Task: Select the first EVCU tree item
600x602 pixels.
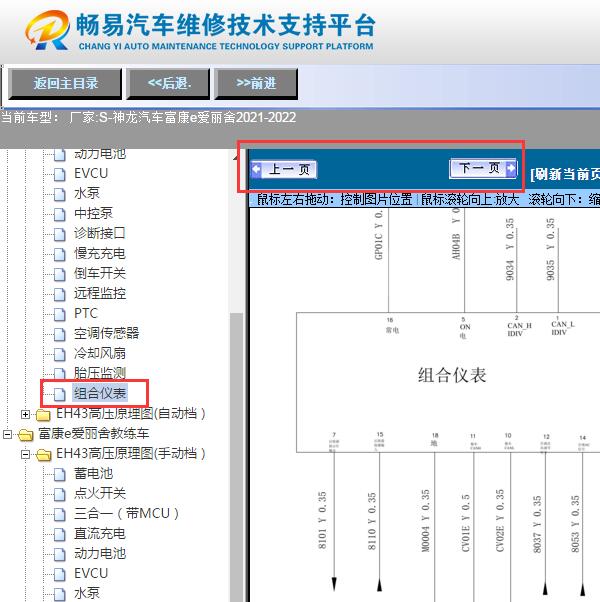Action: (x=91, y=174)
